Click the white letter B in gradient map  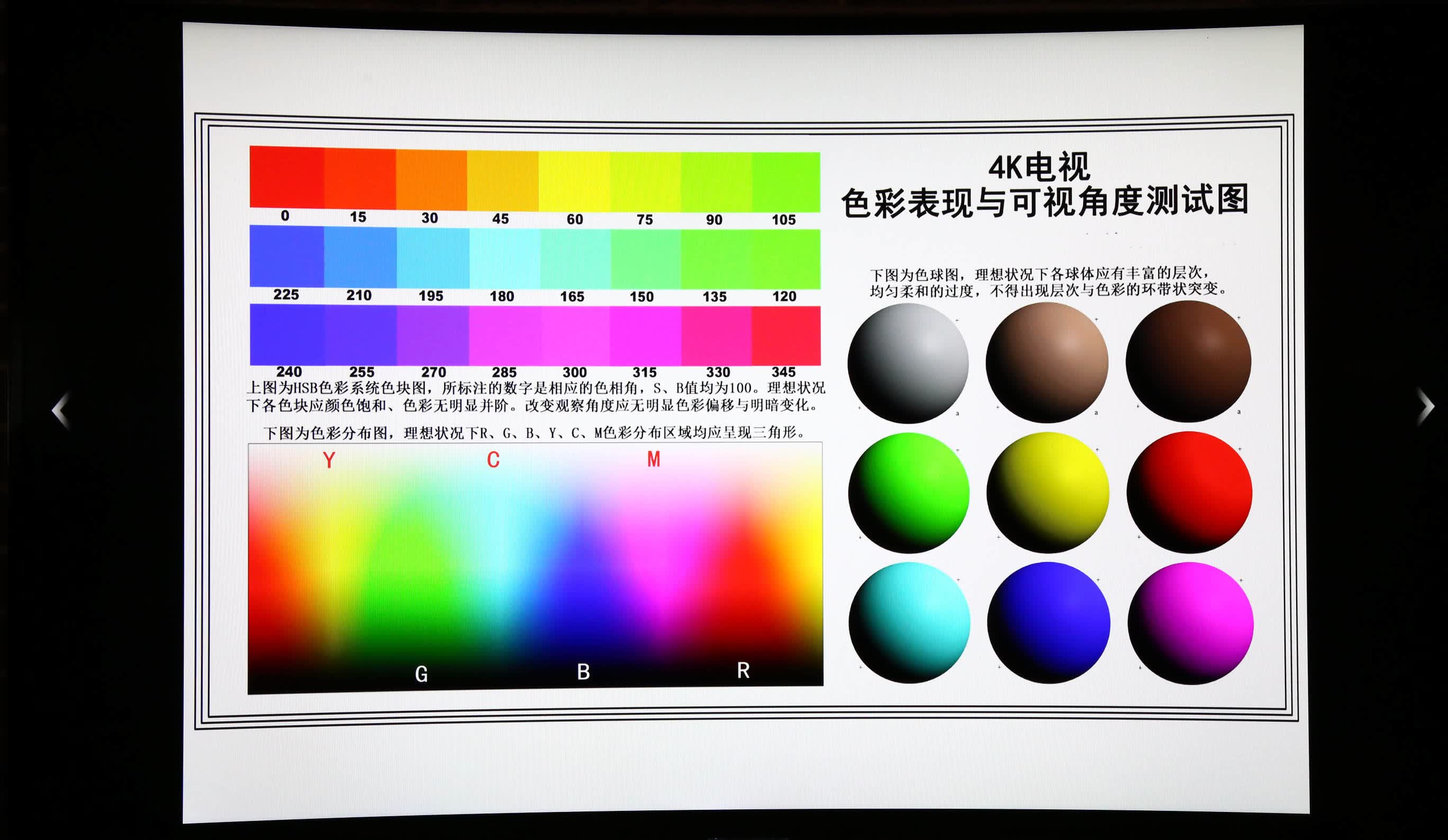[x=583, y=672]
